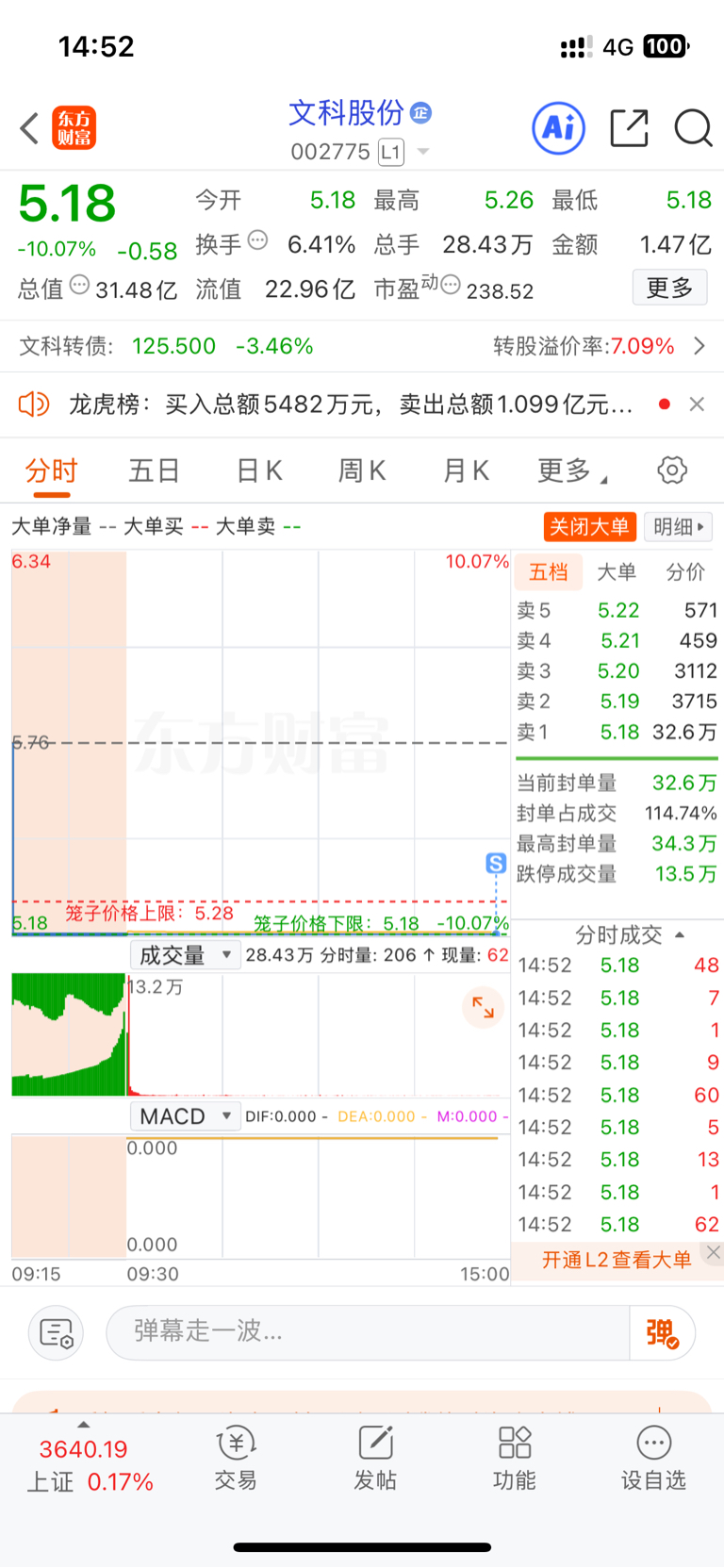Expand the 上证 index panel
This screenshot has height=1568, width=724.
pyautogui.click(x=83, y=1425)
